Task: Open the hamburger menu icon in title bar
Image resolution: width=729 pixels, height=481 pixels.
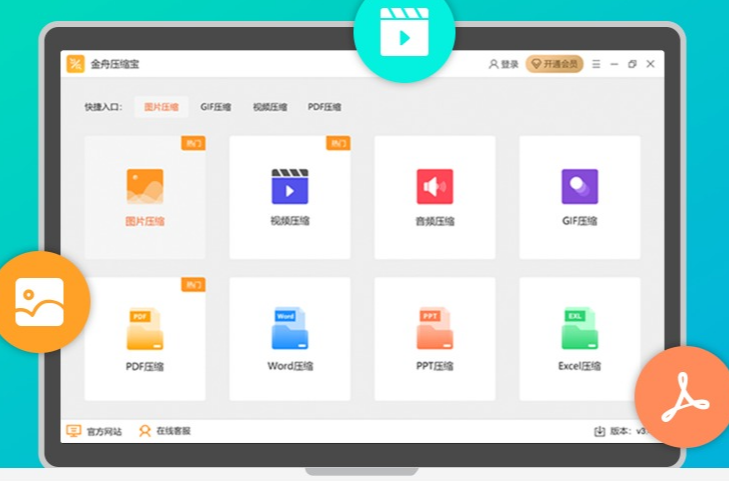Action: coord(596,64)
